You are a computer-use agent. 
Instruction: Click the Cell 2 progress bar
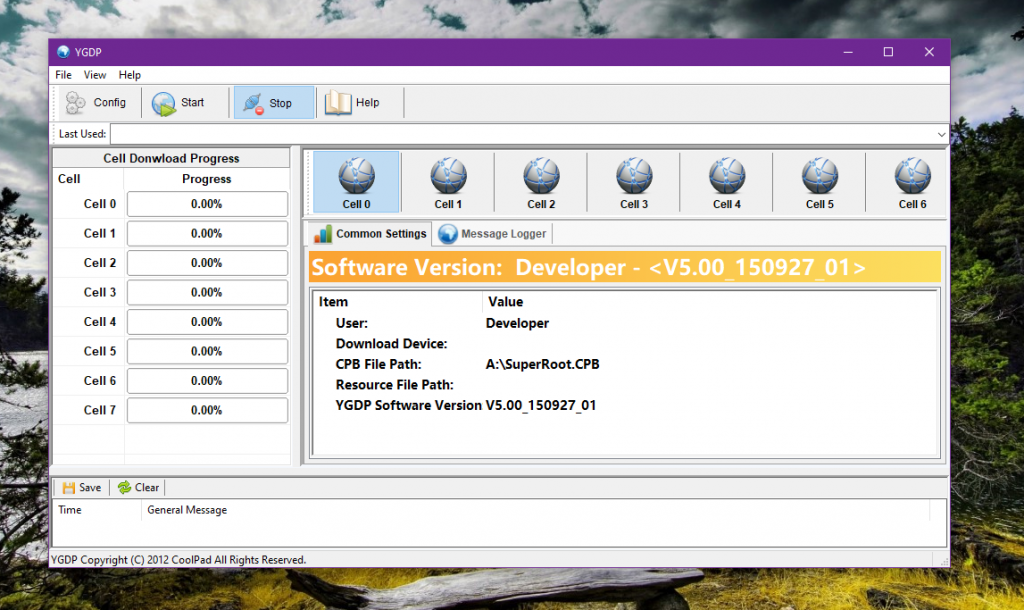click(x=207, y=263)
